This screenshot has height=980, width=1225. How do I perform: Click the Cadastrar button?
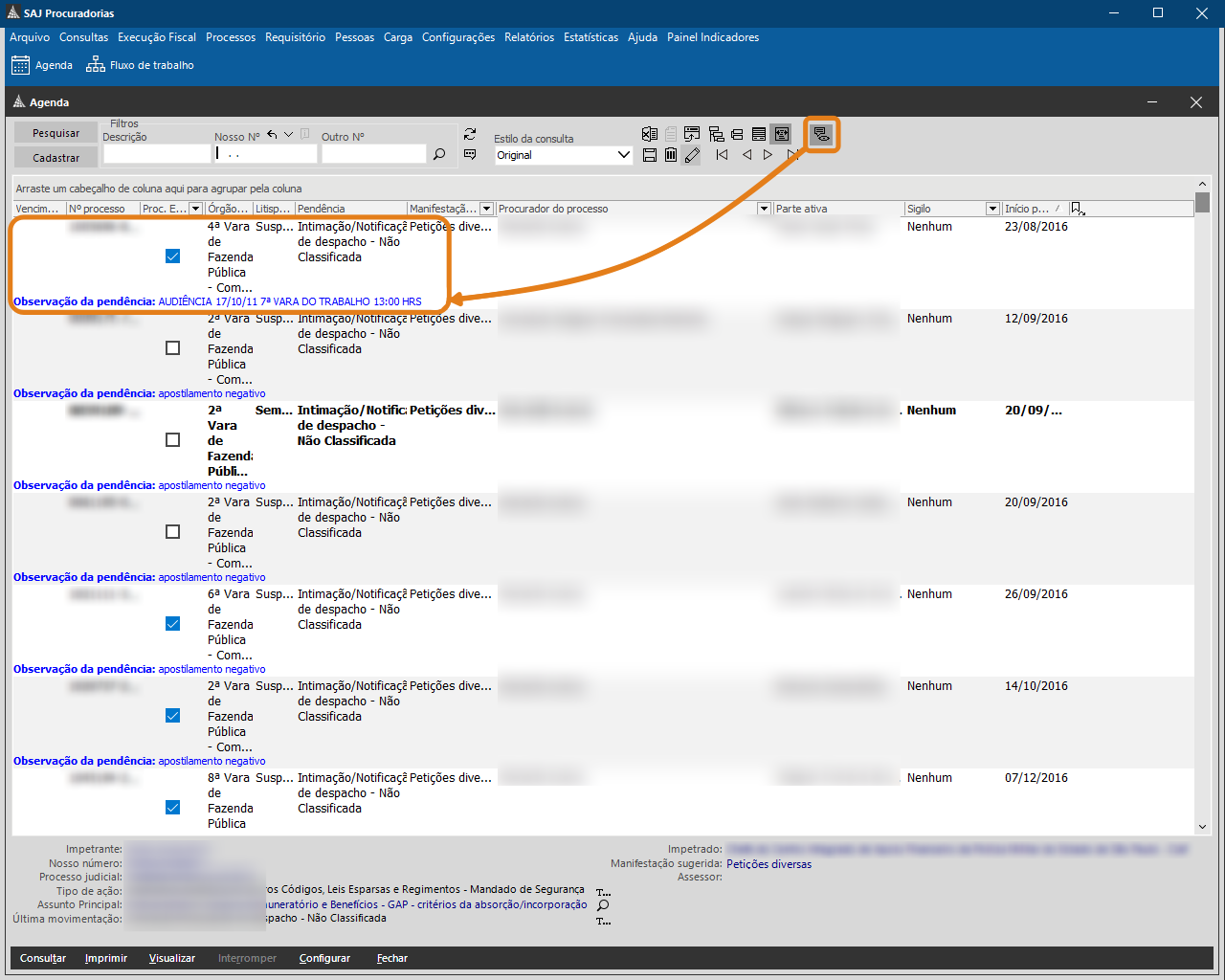[x=56, y=158]
